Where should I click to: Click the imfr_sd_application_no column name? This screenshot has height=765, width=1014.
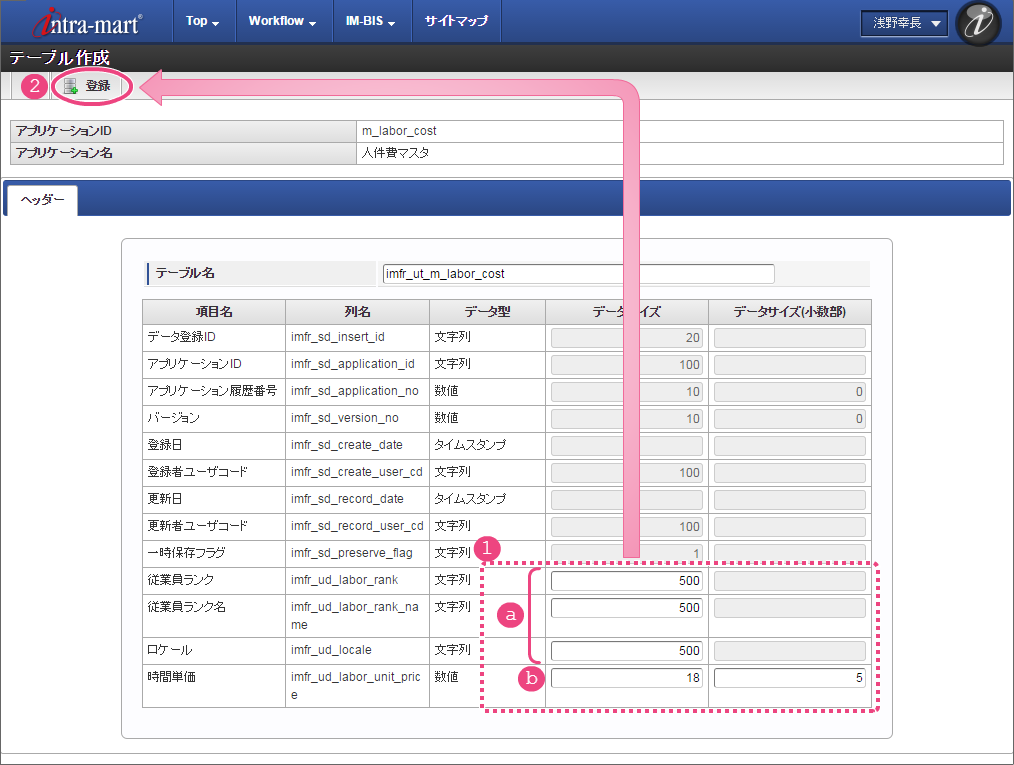[x=354, y=391]
